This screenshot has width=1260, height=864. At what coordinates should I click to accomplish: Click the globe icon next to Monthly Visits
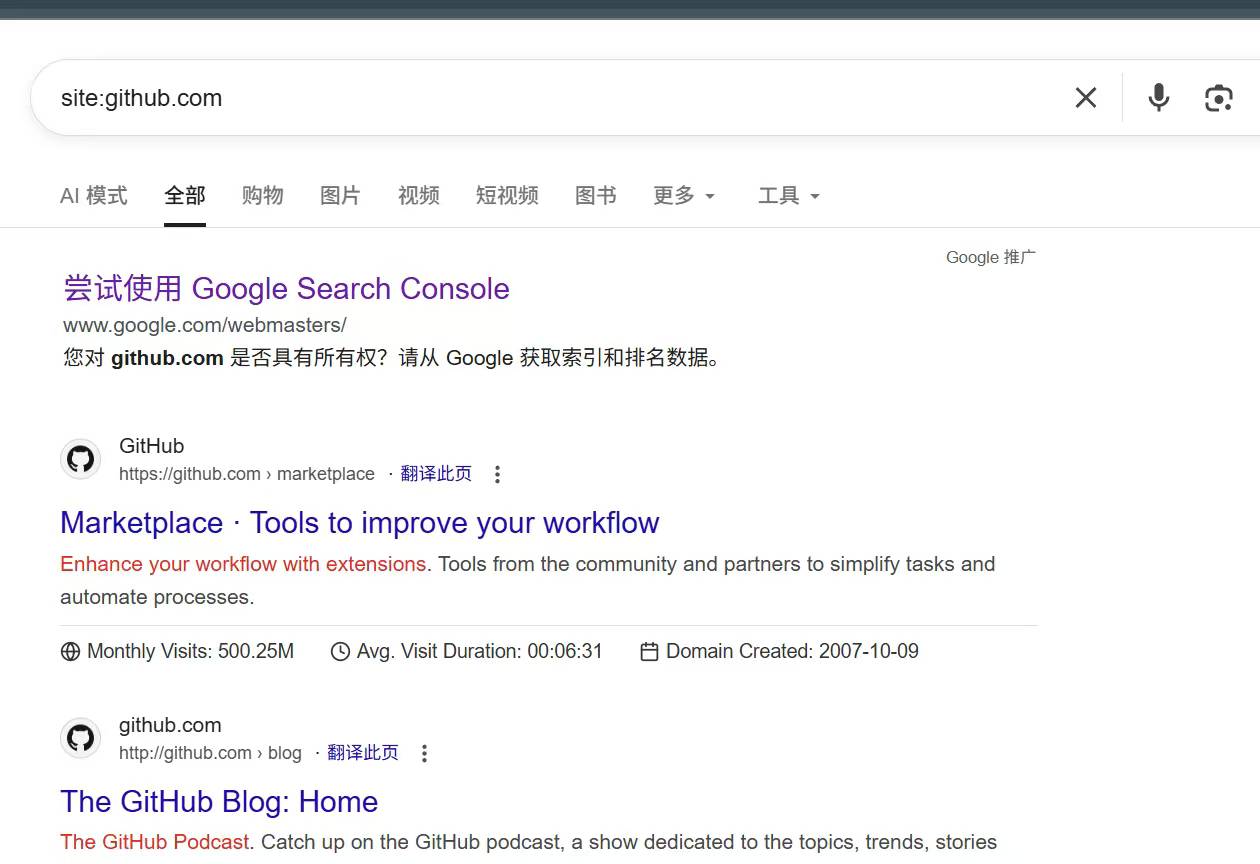point(70,652)
